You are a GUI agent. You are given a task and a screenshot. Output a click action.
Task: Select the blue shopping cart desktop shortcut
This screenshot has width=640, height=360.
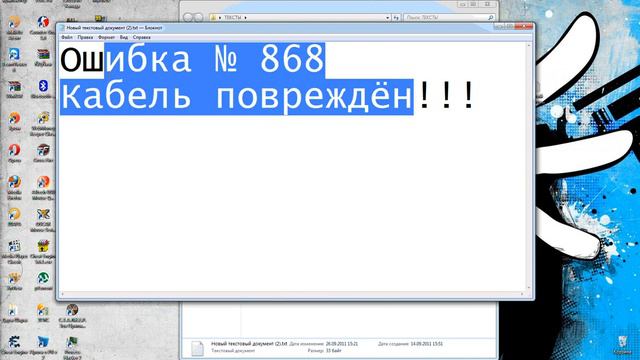43,348
